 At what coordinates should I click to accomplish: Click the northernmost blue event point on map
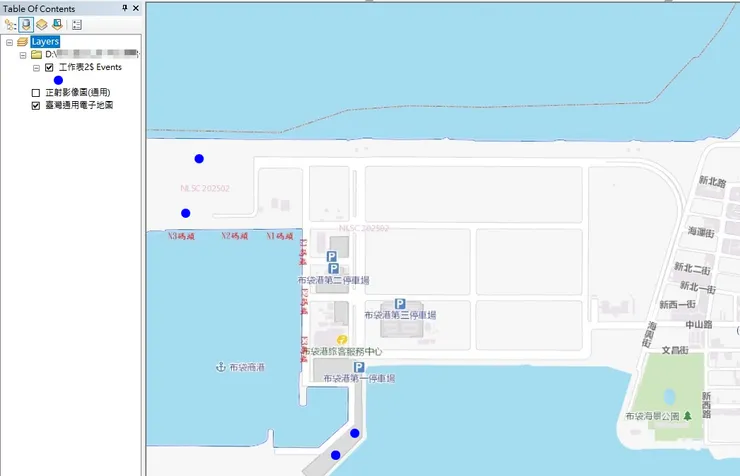[x=199, y=159]
